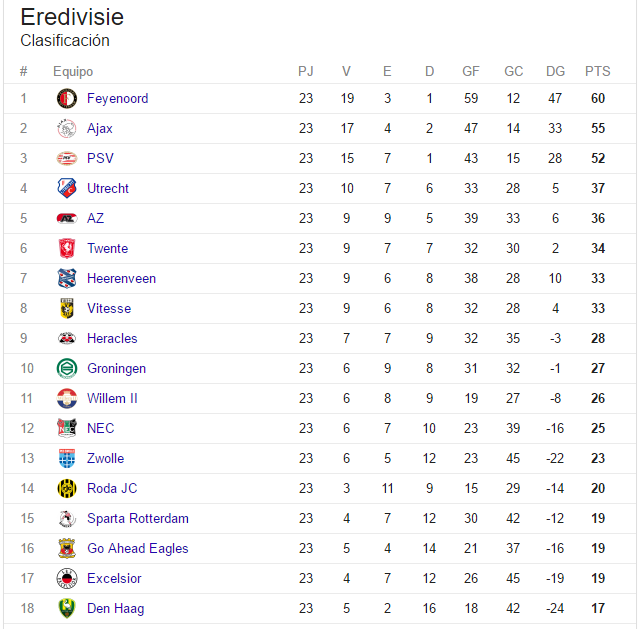Open the Go Ahead Eagles link
Screen dimensions: 642x629
click(x=138, y=548)
